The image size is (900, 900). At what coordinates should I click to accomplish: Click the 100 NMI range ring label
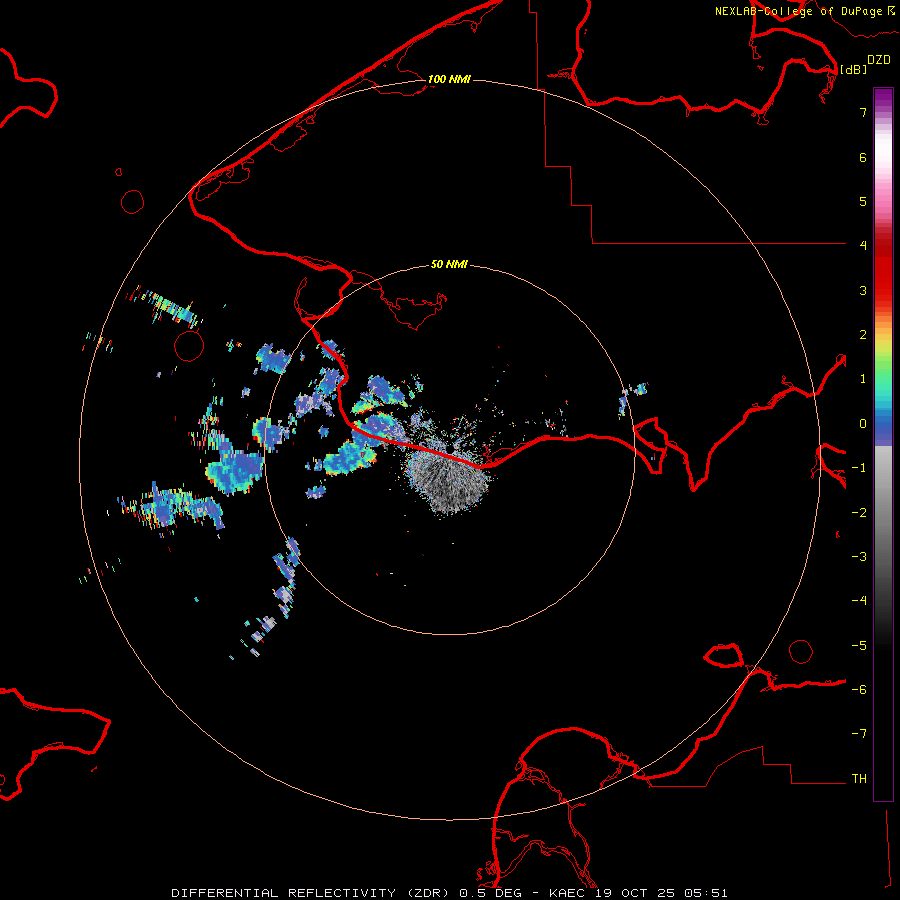(449, 79)
